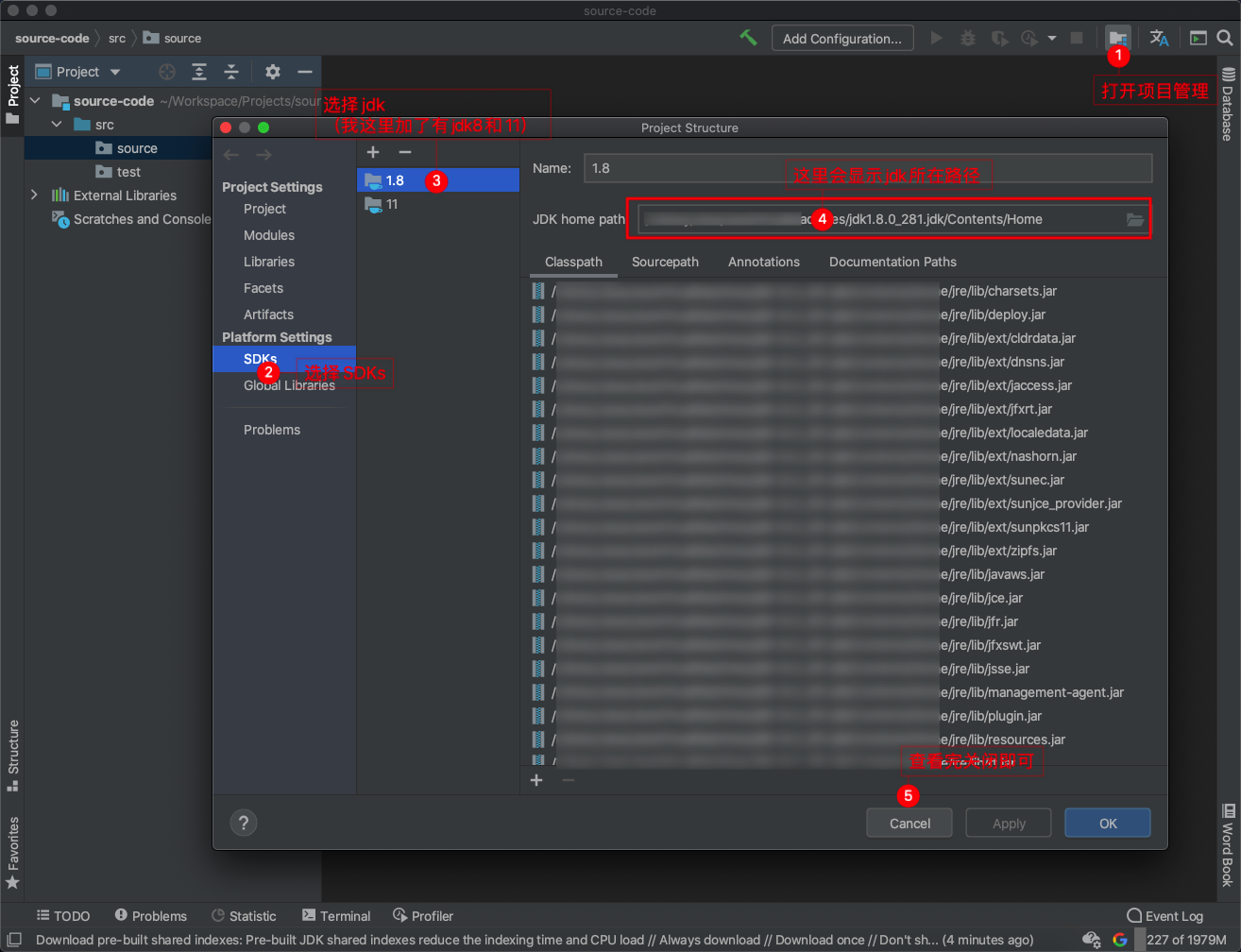Click the Google icon in status bar

tap(1120, 940)
